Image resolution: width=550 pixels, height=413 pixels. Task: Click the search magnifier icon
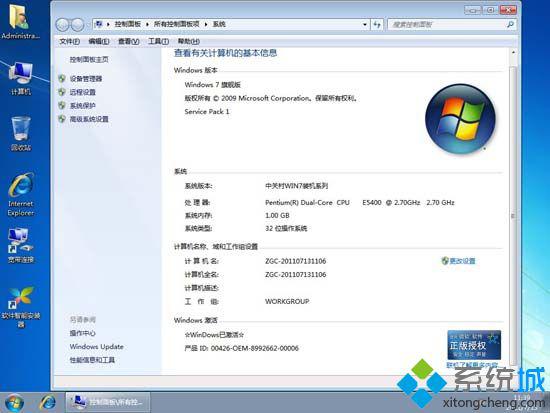point(510,24)
